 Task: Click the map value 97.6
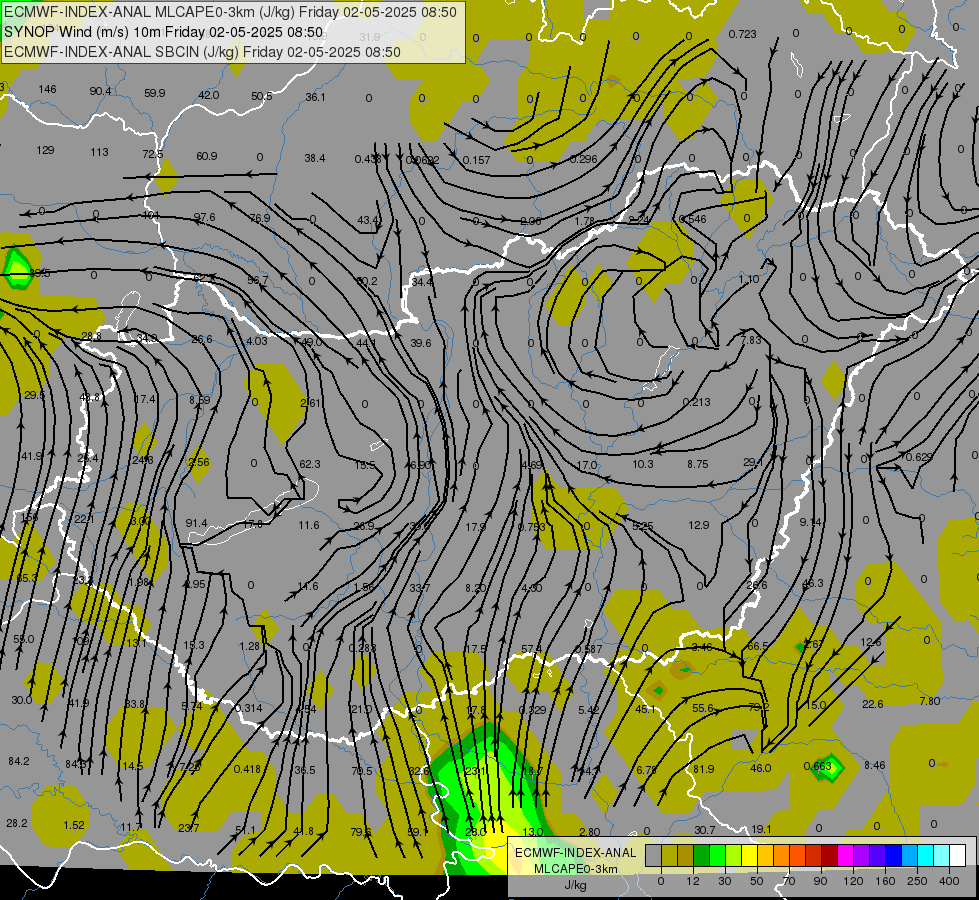click(x=204, y=217)
